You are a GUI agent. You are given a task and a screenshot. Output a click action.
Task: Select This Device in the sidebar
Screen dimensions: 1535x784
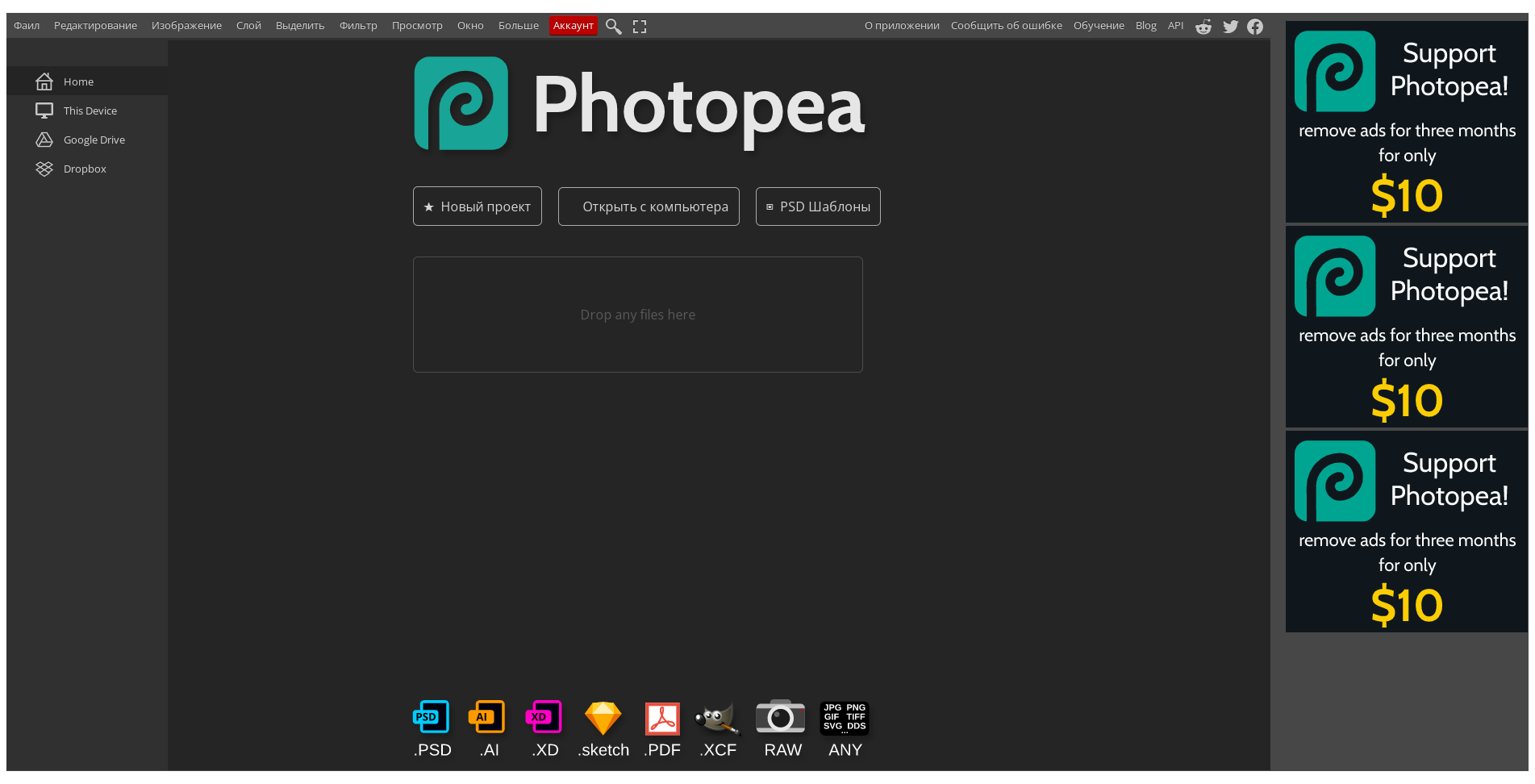point(87,111)
